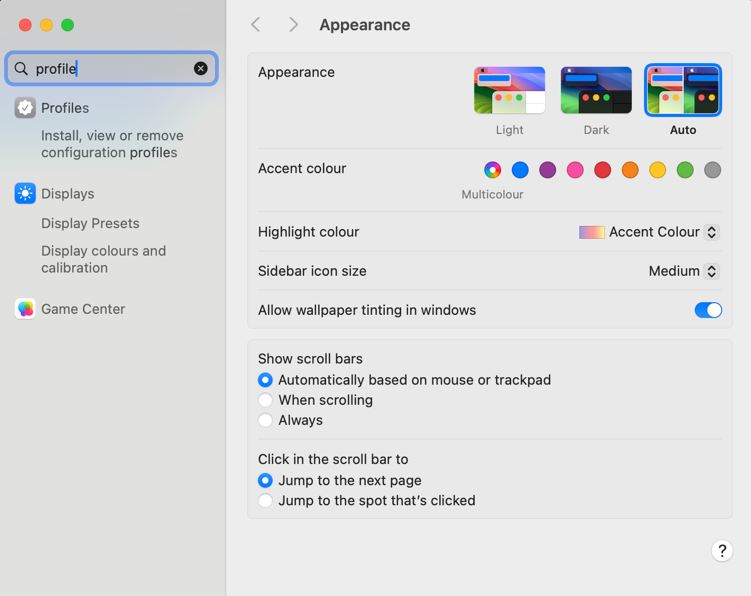Open help with the question mark button
Viewport: 751px width, 596px height.
[721, 551]
